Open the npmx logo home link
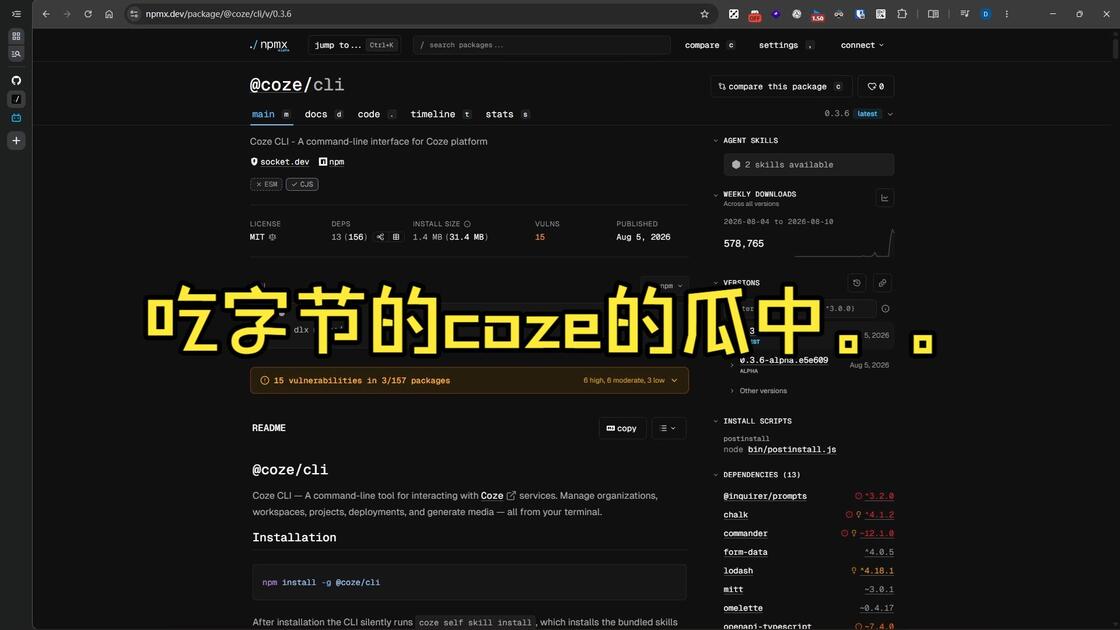This screenshot has height=630, width=1120. [269, 45]
